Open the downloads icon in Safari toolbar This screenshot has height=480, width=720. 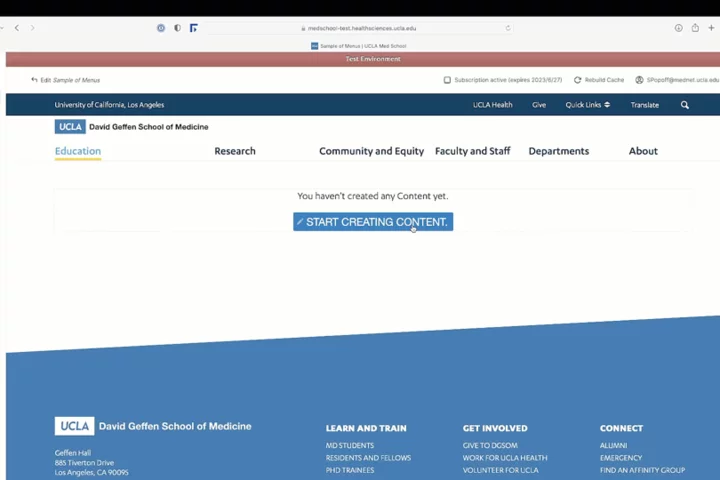pos(679,28)
